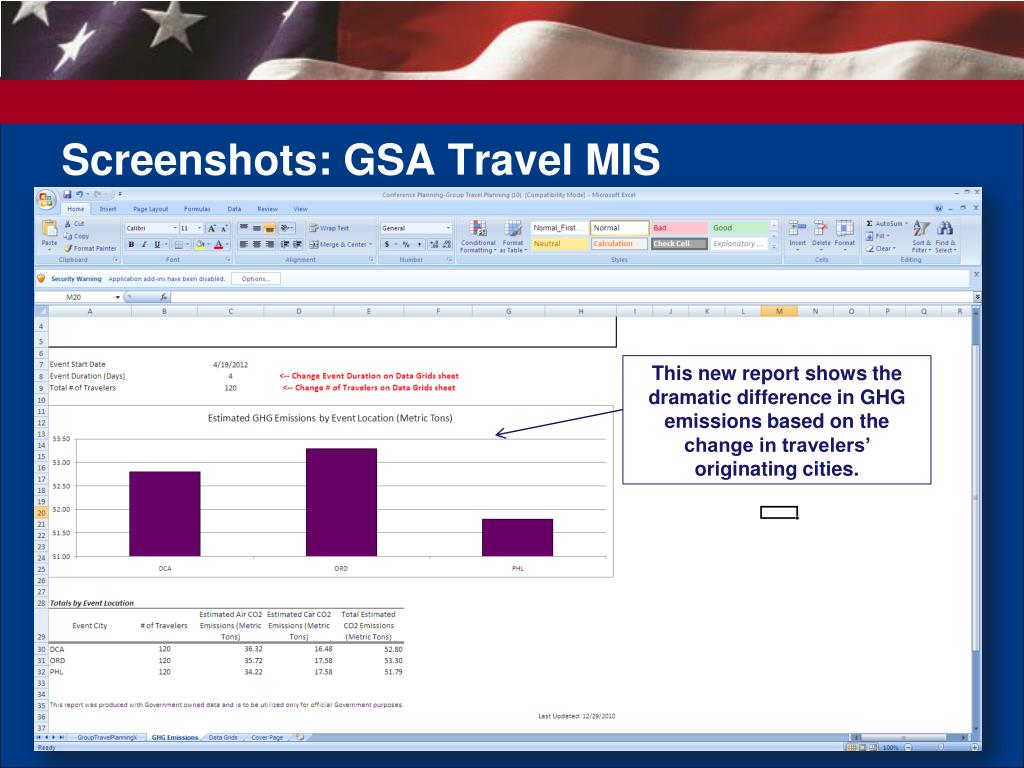Click Grow Font large A icon

tap(212, 229)
